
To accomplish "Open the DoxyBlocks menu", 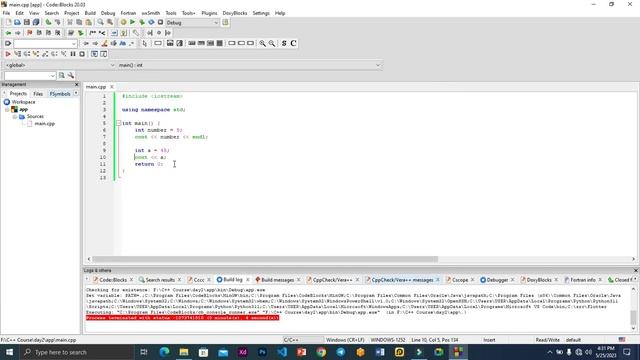I will click(235, 13).
